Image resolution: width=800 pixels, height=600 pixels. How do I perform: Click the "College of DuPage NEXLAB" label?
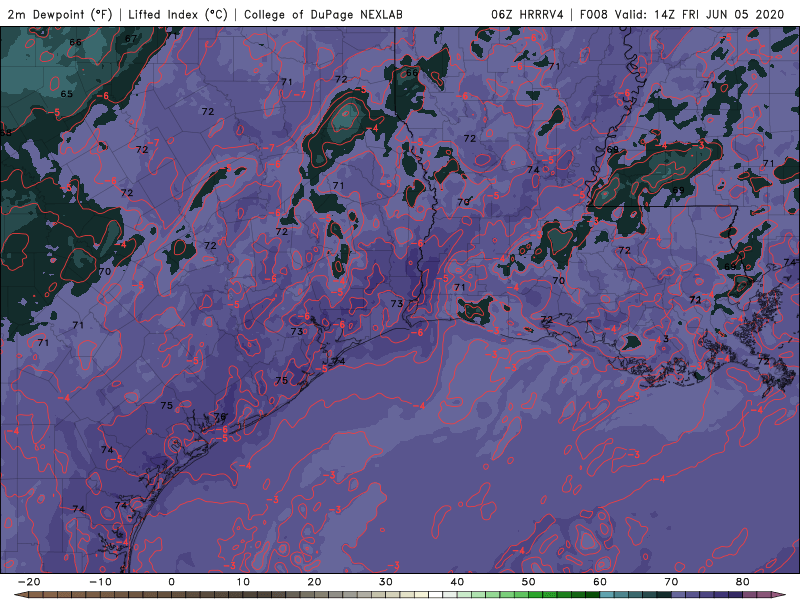[323, 14]
